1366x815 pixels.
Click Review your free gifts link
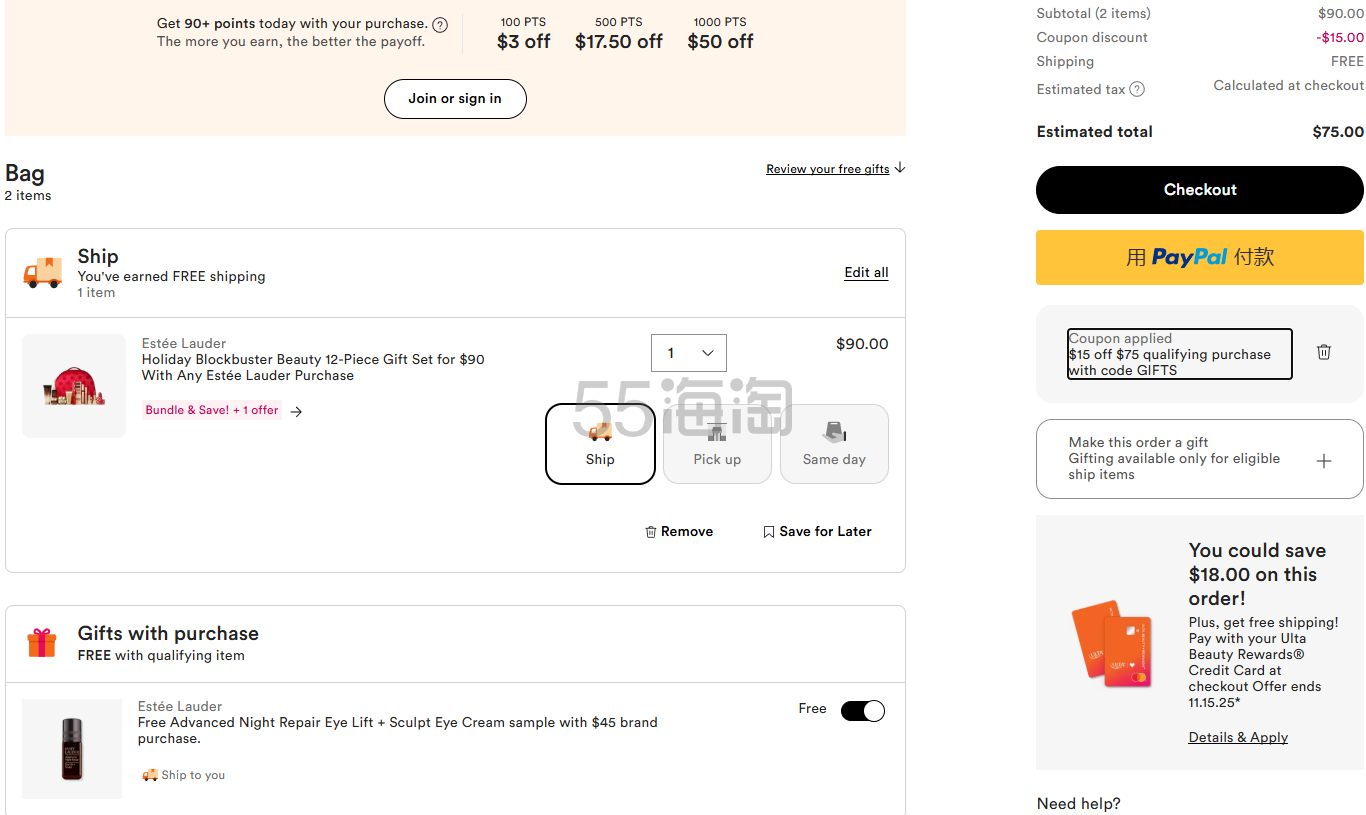pyautogui.click(x=827, y=169)
